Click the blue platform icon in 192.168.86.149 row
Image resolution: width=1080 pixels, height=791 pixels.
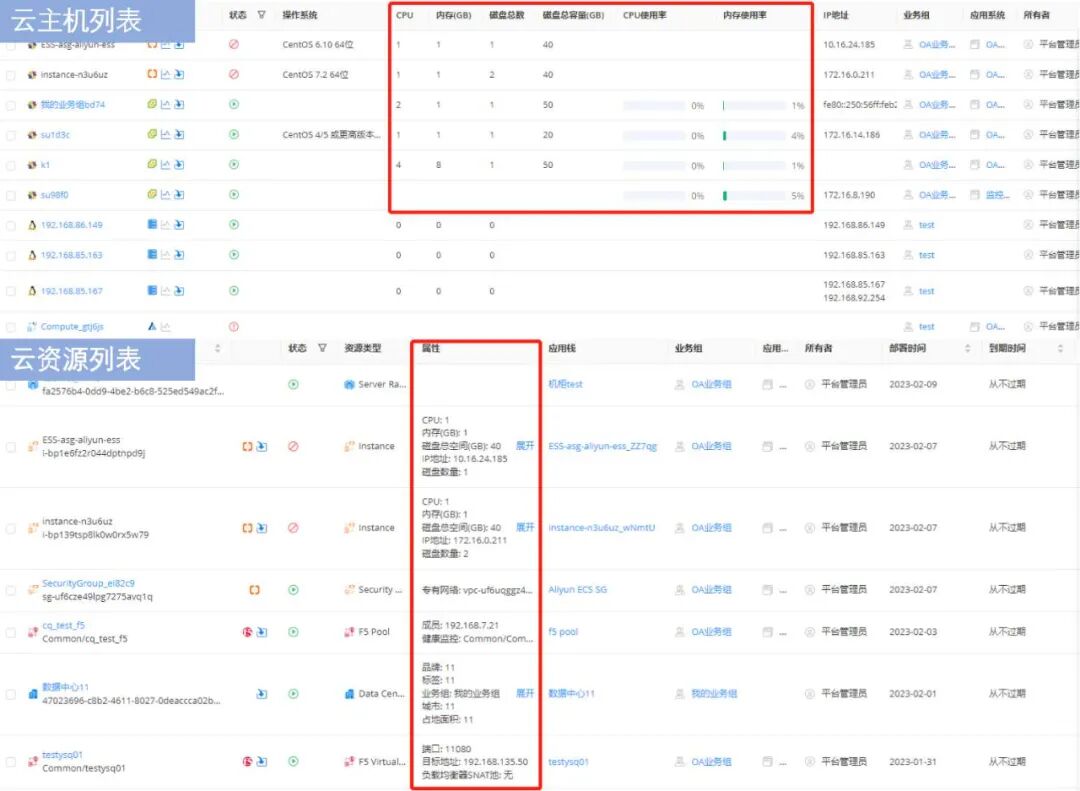coord(152,225)
